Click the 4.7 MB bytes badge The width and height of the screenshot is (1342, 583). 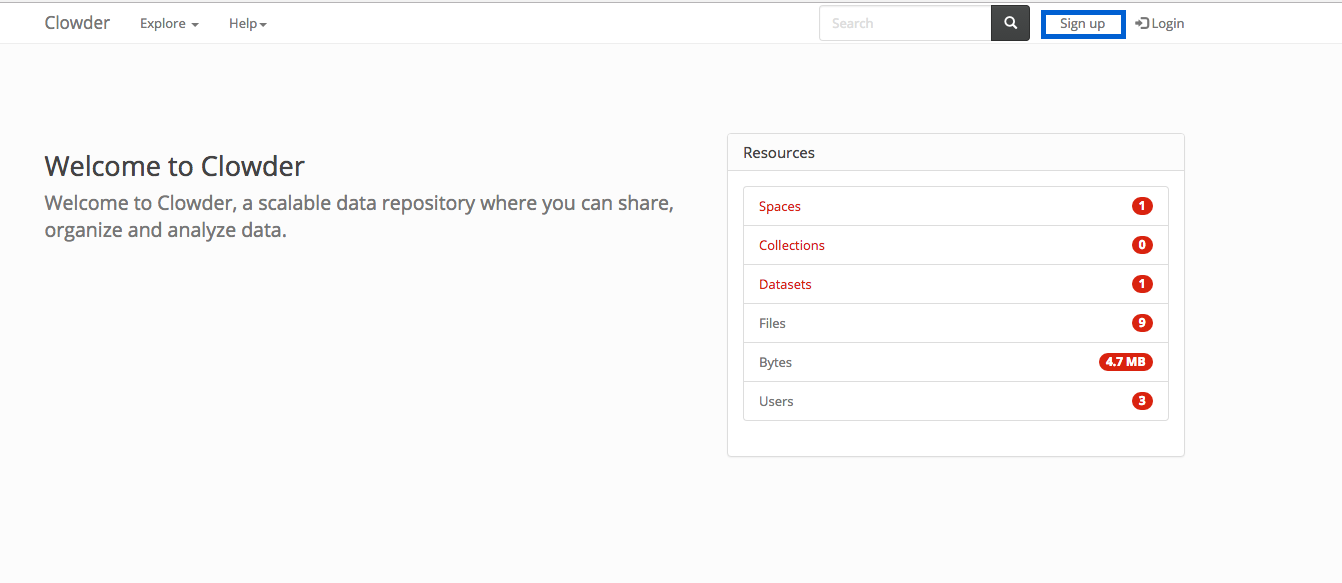pyautogui.click(x=1125, y=362)
